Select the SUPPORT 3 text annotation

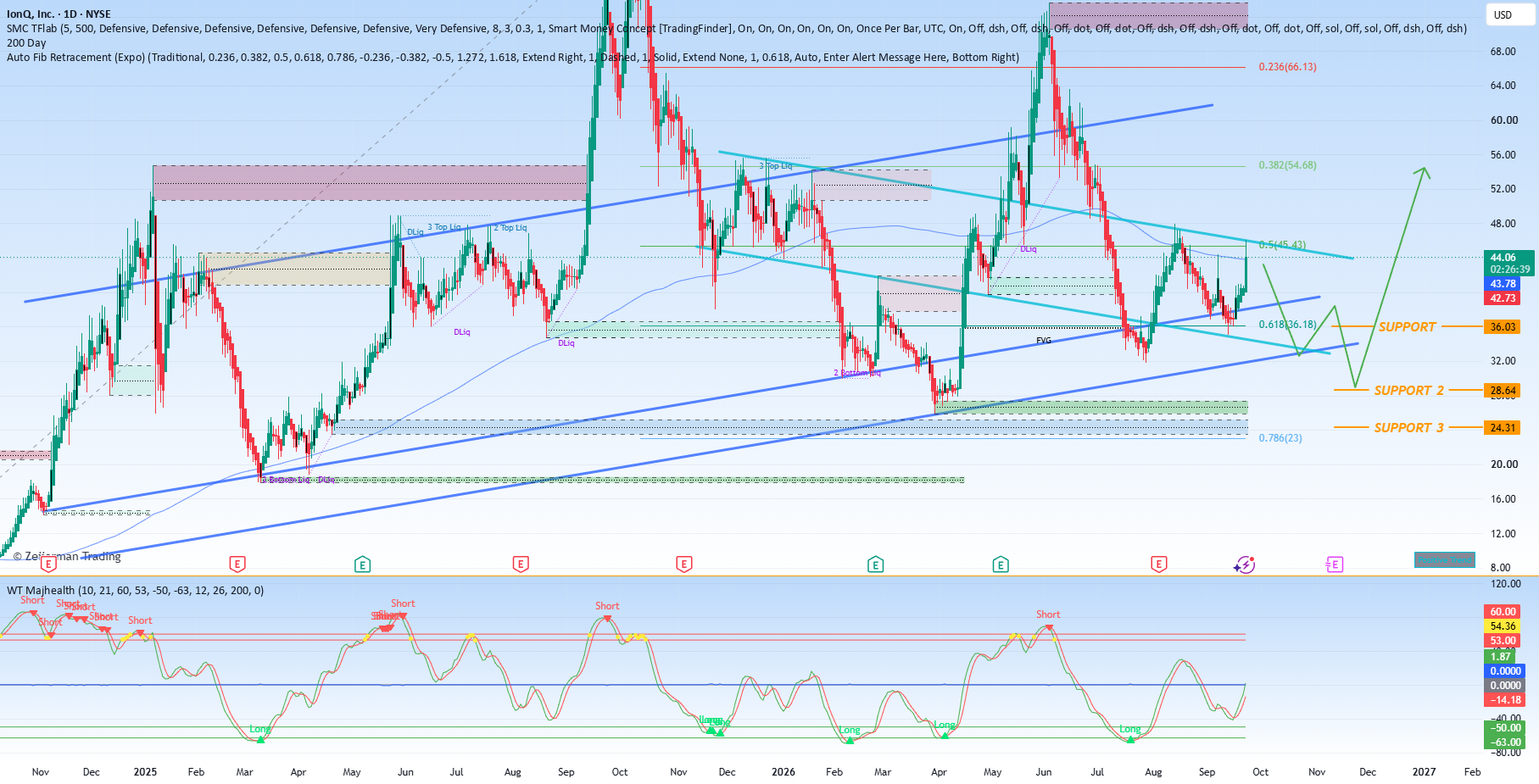coord(1408,428)
